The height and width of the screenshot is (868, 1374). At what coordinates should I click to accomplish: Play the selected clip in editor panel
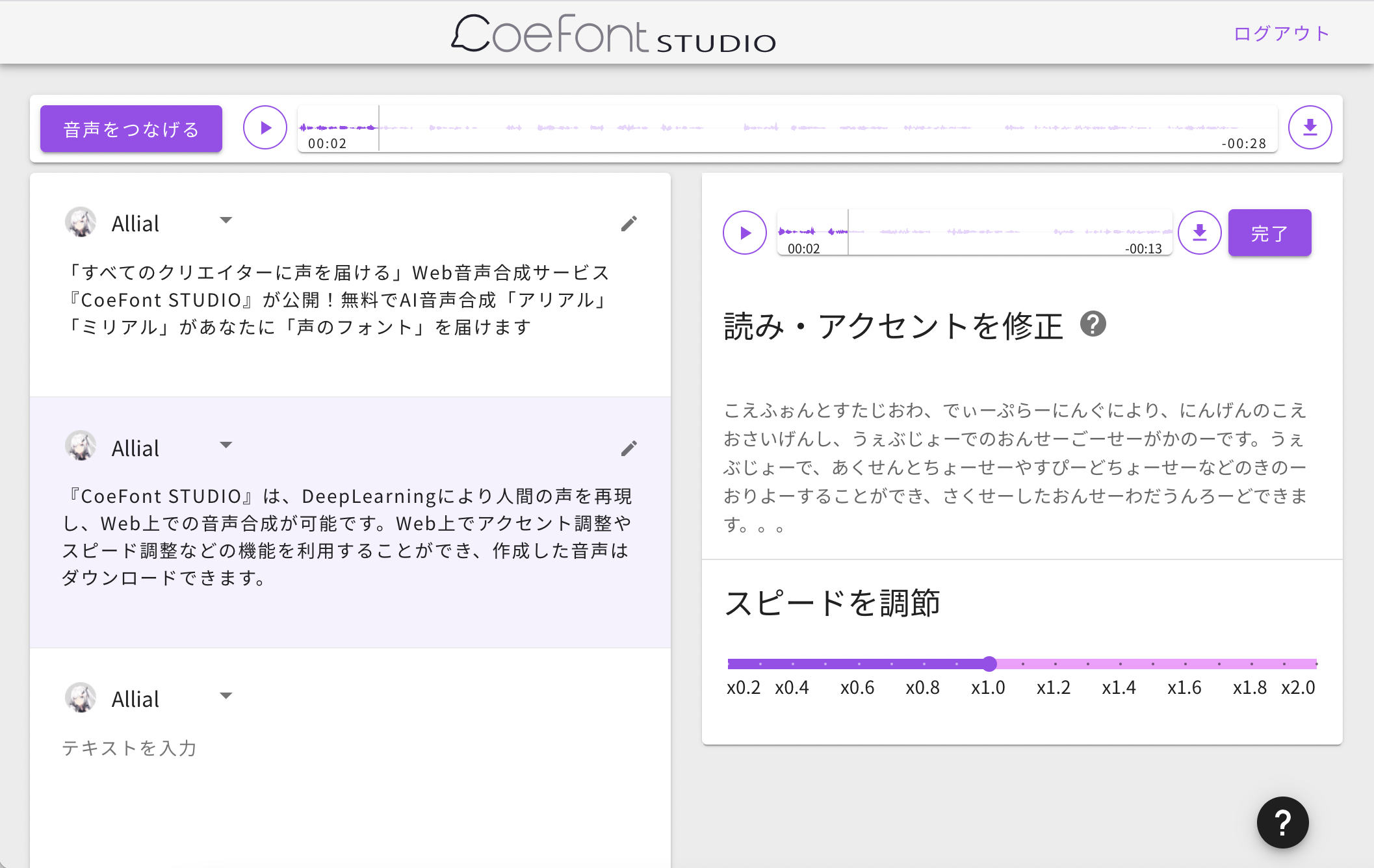pos(745,233)
